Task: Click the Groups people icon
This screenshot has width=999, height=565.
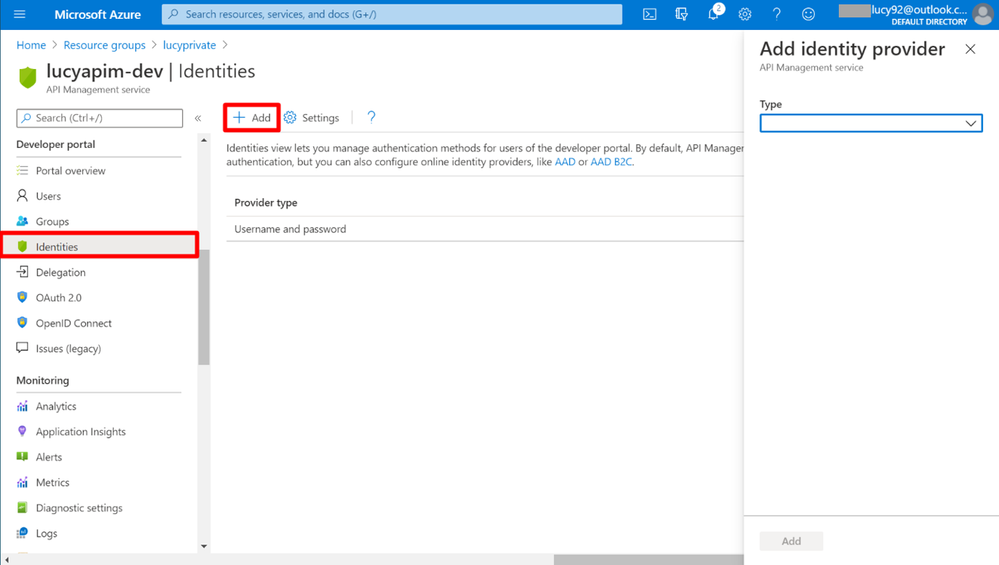Action: tap(22, 221)
